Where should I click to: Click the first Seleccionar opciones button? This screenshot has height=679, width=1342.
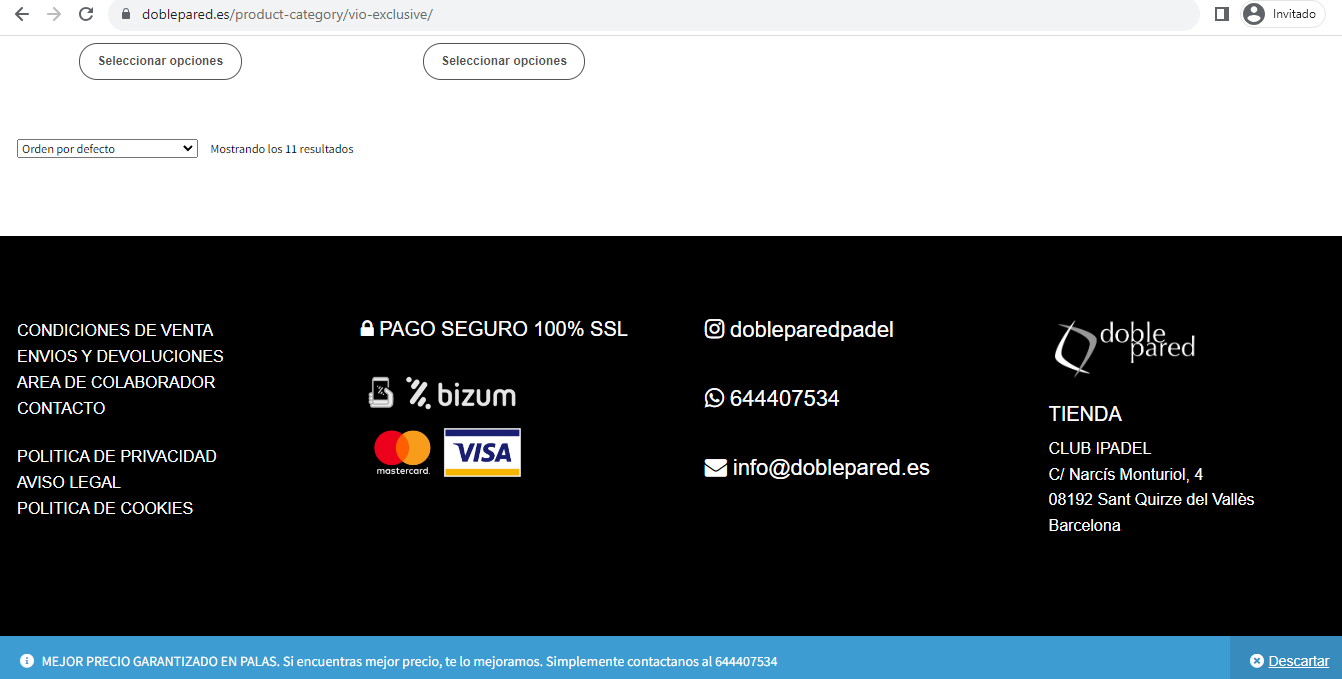tap(160, 61)
